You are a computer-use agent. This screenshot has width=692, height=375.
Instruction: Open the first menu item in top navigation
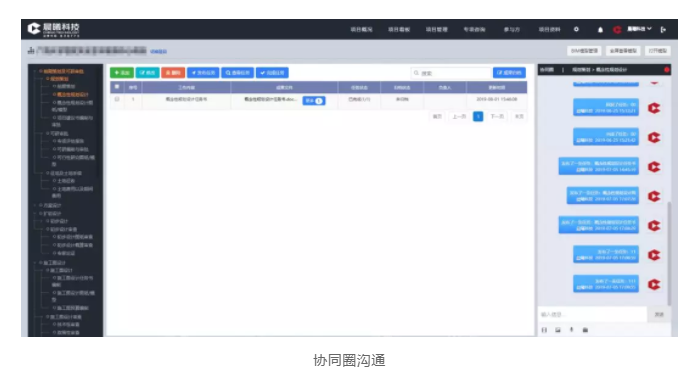coord(361,30)
